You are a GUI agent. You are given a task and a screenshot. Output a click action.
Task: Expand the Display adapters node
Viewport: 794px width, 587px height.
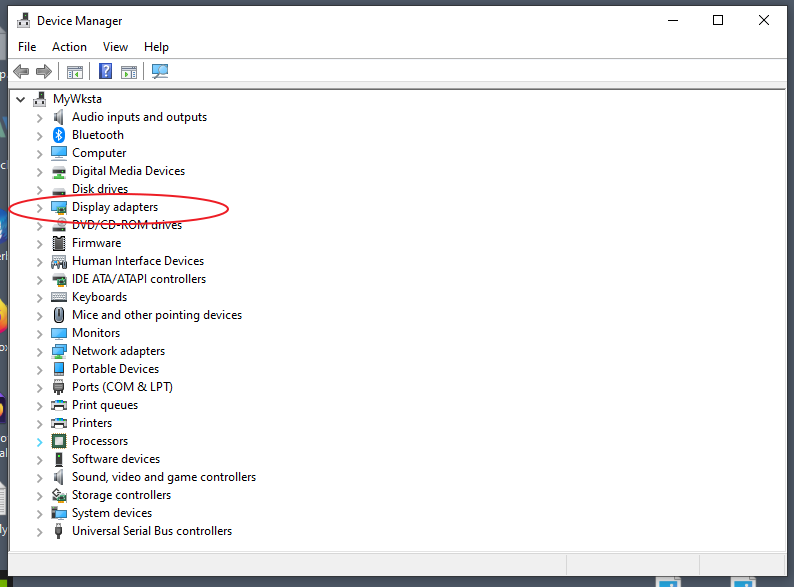[39, 208]
